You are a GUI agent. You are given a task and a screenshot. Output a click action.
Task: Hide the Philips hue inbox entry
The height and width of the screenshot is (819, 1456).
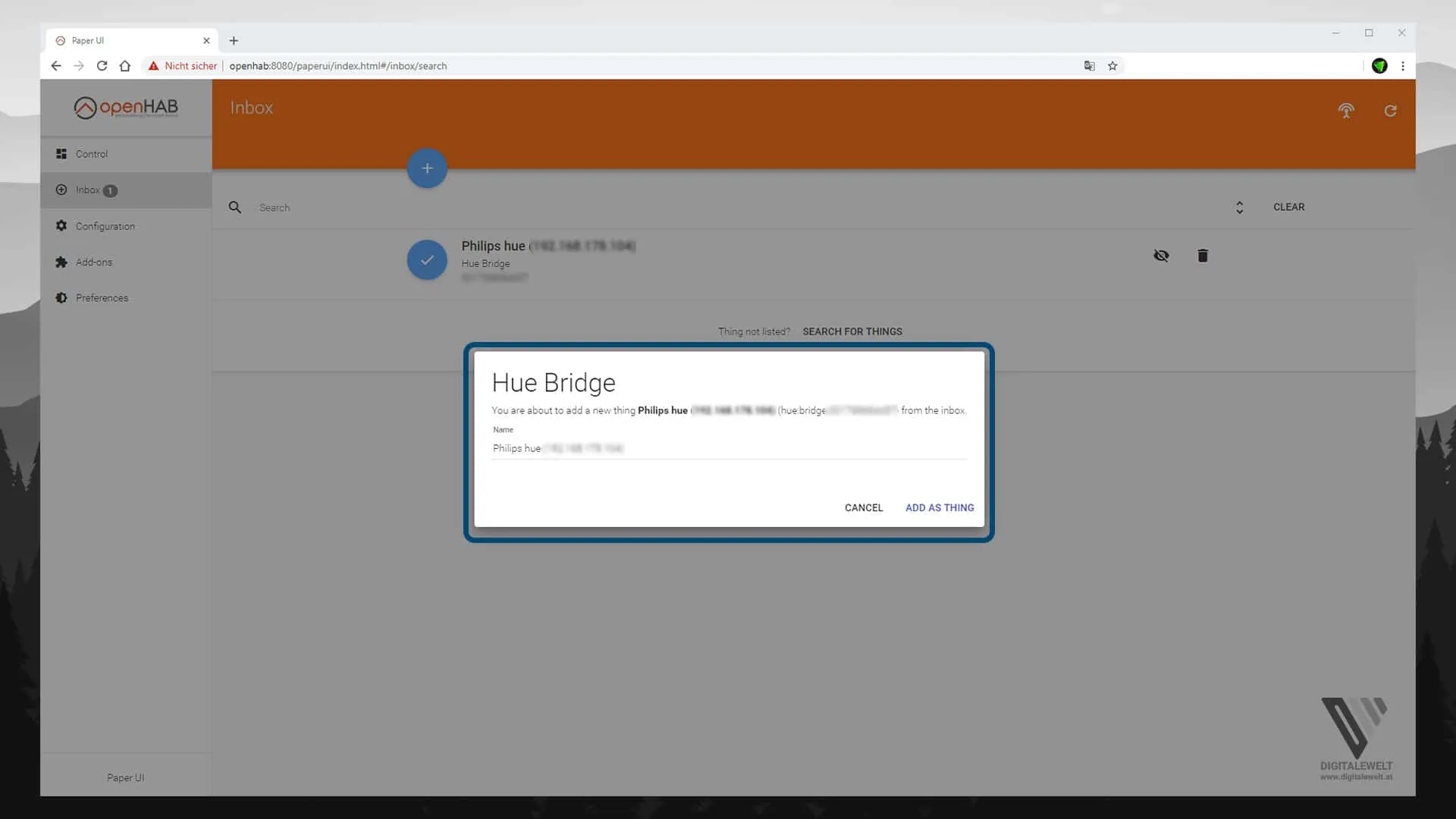(1161, 256)
